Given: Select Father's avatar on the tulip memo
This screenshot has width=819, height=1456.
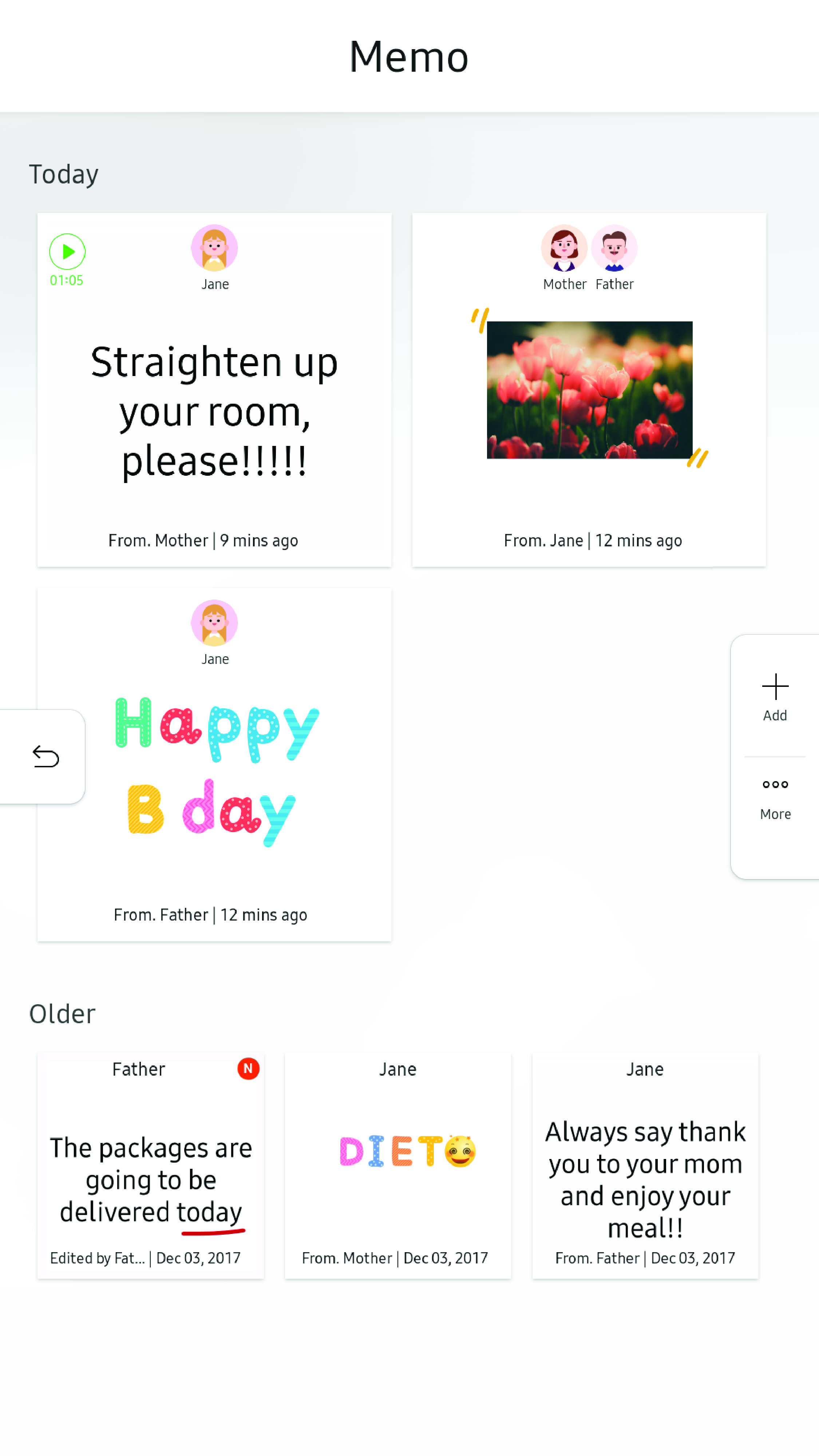Looking at the screenshot, I should [614, 248].
